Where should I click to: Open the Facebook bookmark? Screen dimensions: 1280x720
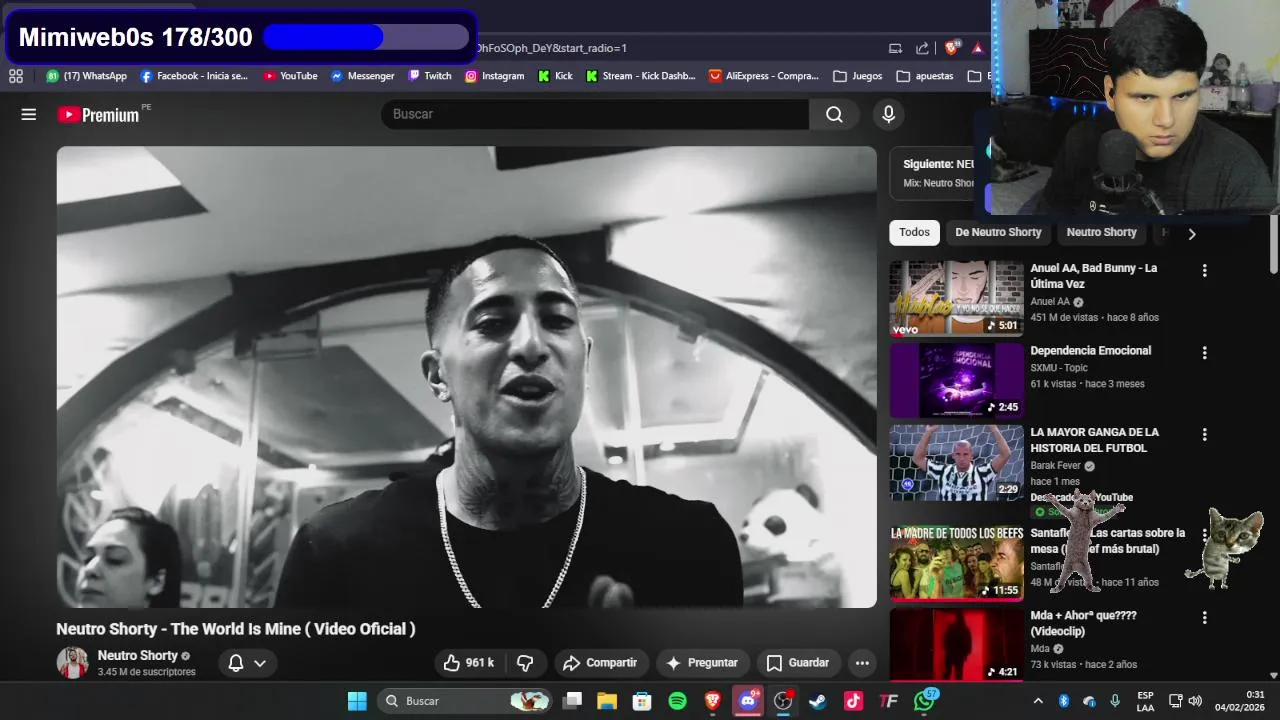pos(194,76)
